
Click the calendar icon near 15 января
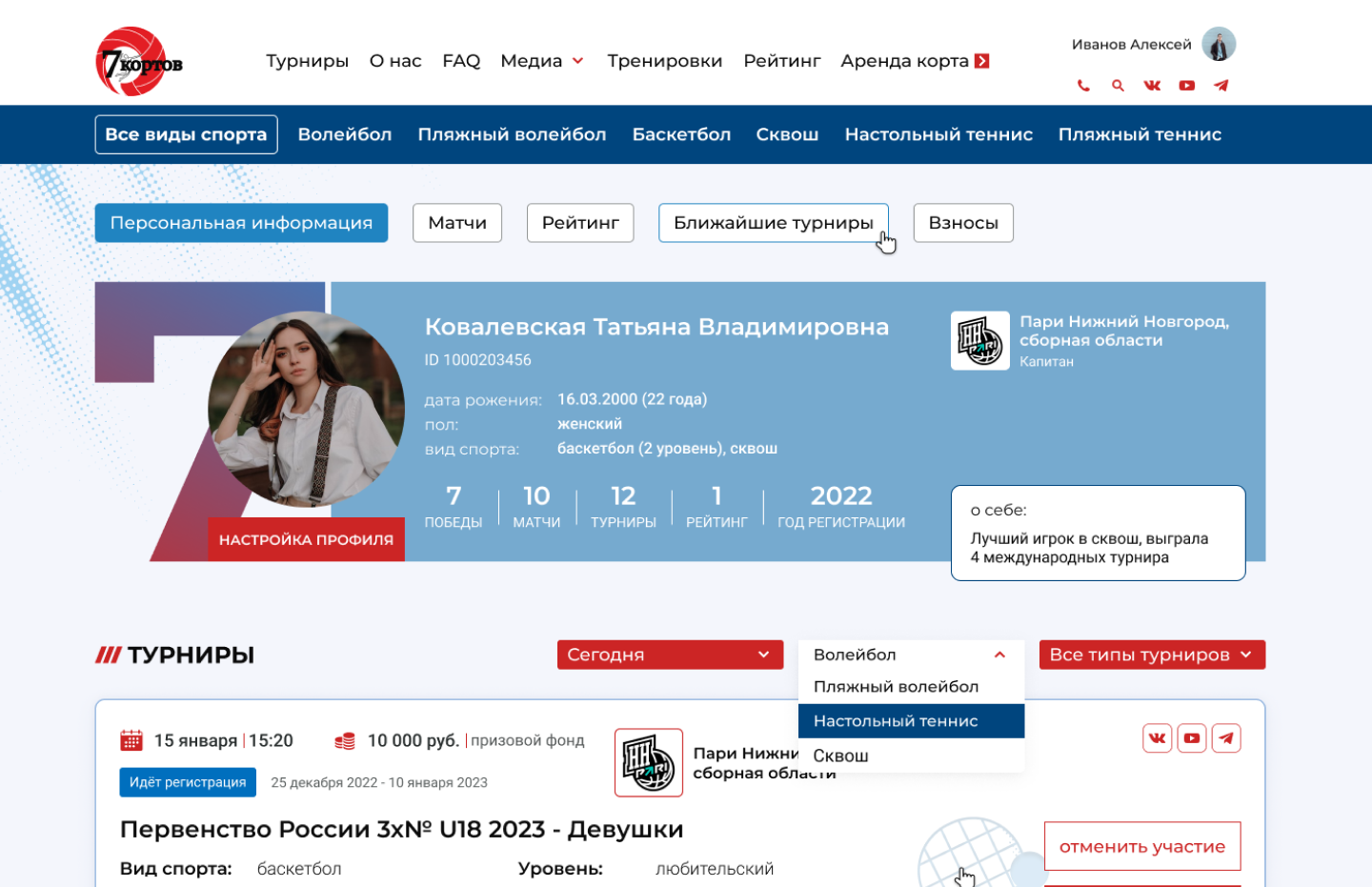tap(131, 739)
